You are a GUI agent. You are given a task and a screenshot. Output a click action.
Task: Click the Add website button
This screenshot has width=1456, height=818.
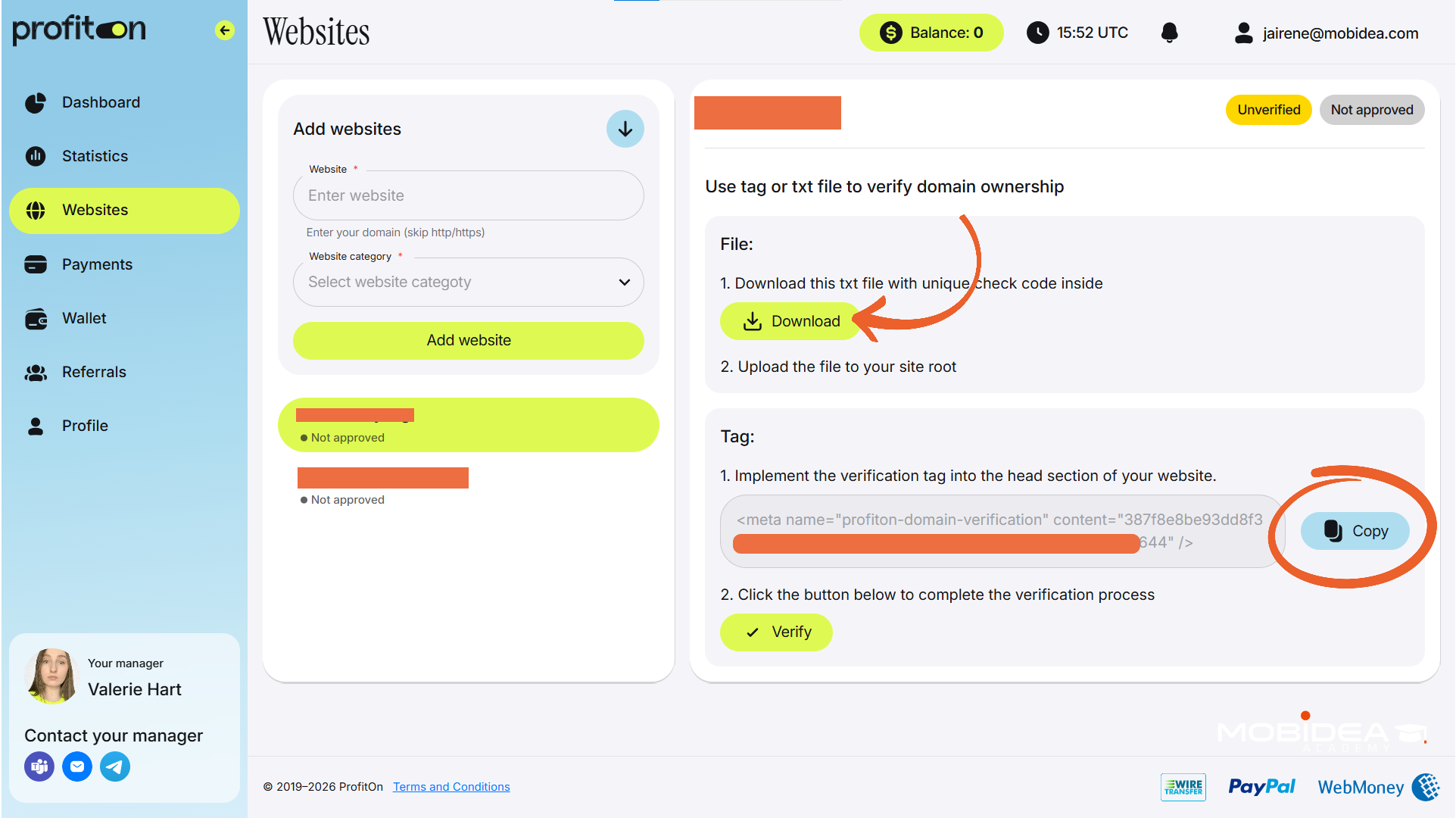click(468, 340)
